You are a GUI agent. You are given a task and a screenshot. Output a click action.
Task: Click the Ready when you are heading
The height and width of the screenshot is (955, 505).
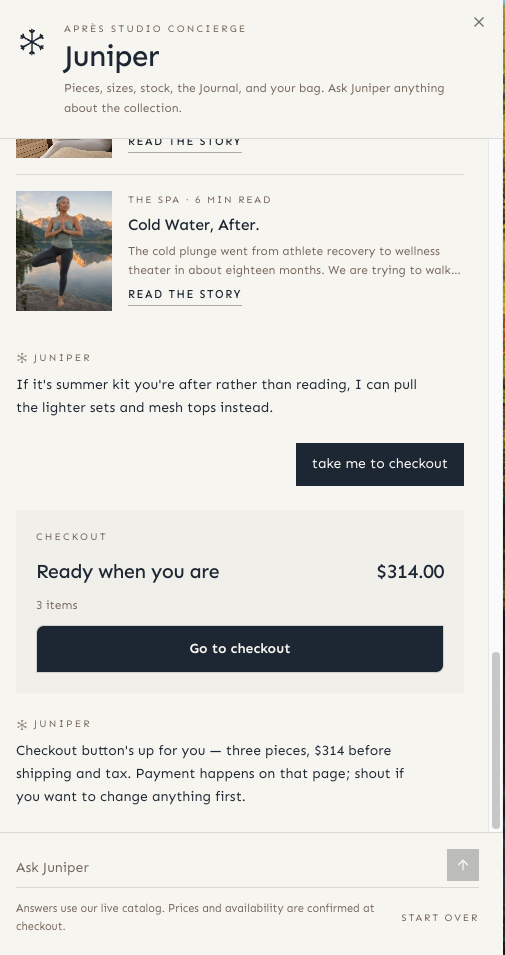click(x=128, y=572)
